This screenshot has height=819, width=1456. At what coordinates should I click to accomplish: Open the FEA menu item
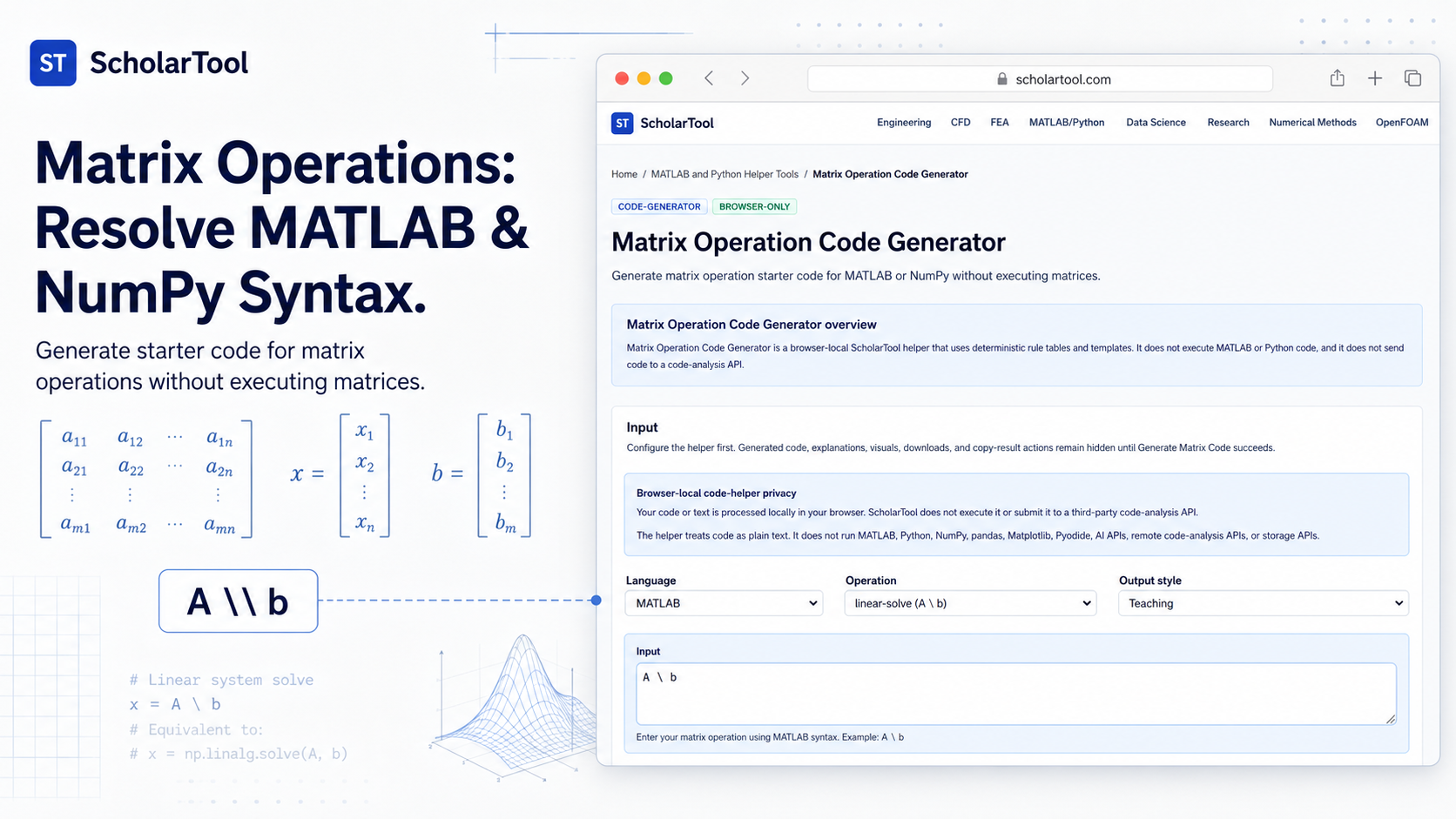tap(1000, 123)
